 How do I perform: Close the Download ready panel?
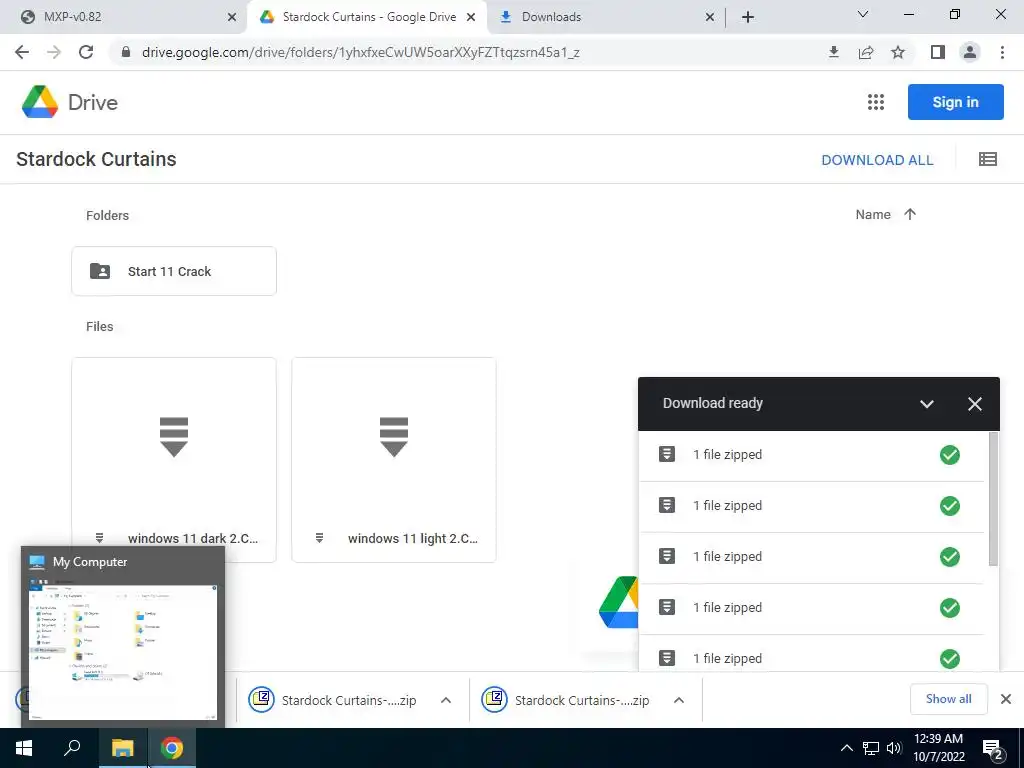coord(974,404)
